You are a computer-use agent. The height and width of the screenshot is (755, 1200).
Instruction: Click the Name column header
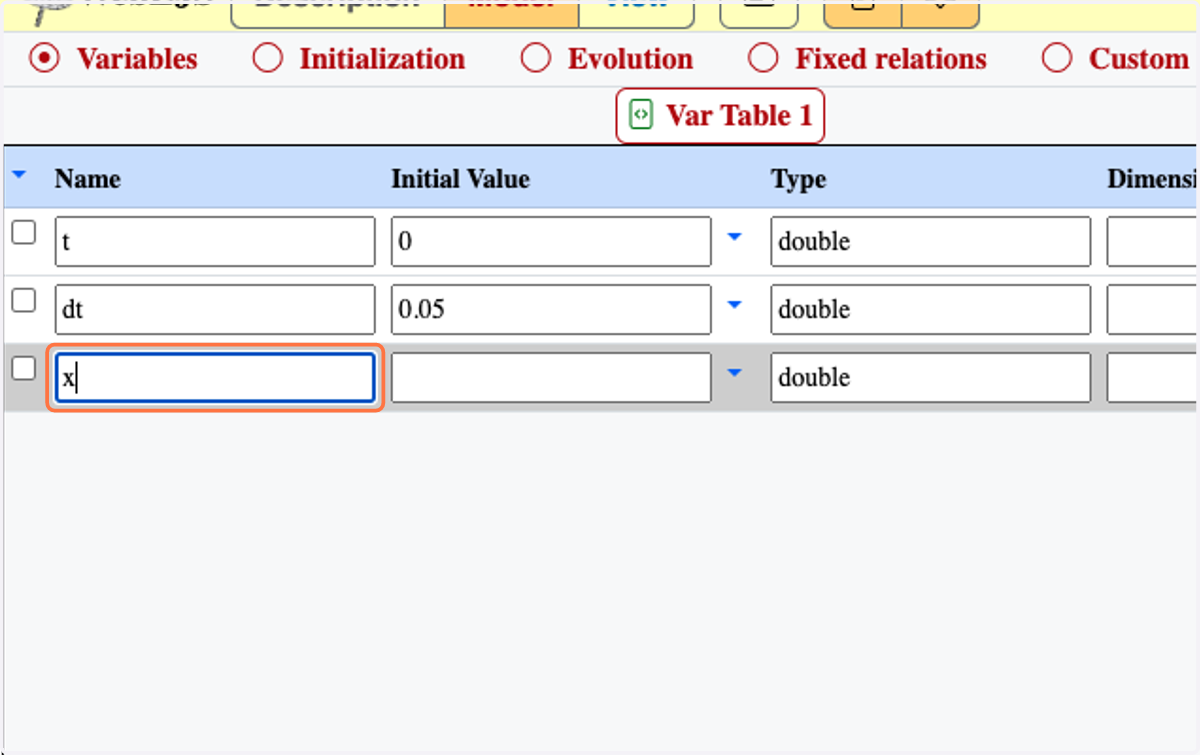click(x=88, y=179)
